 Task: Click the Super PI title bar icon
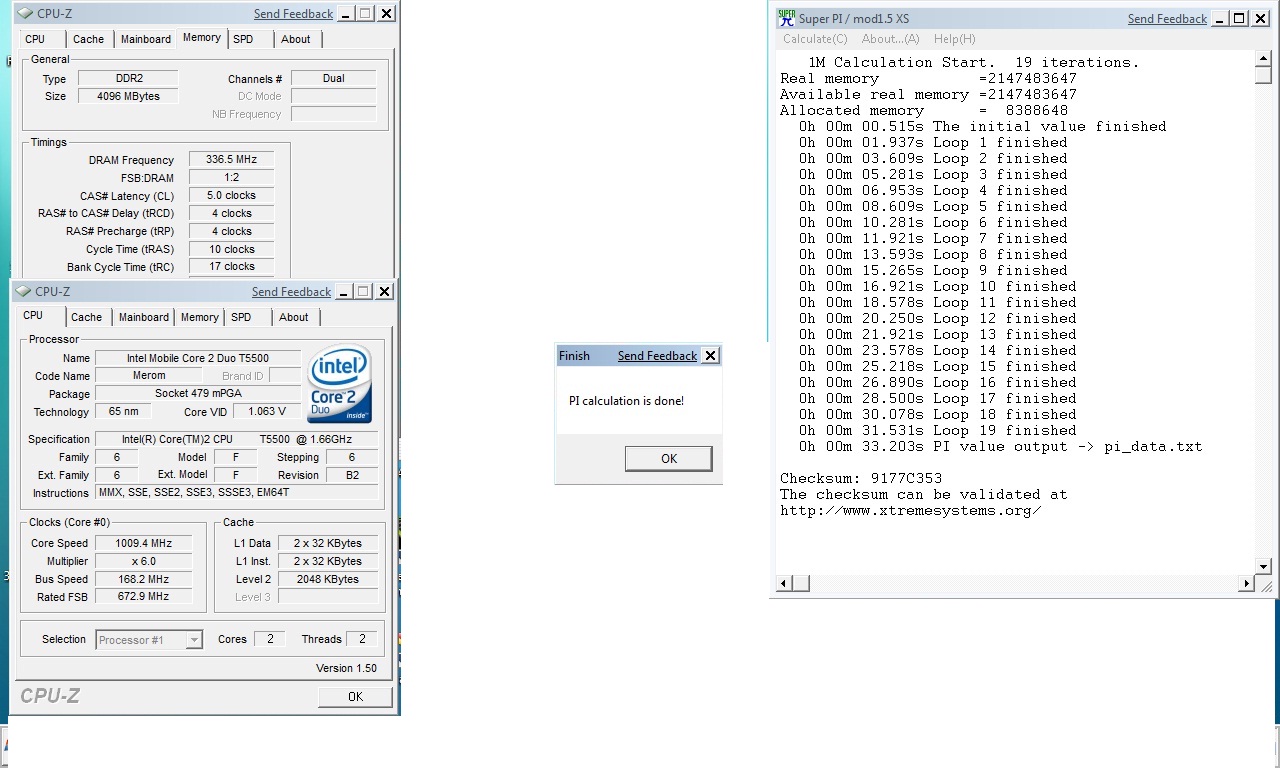pos(787,18)
